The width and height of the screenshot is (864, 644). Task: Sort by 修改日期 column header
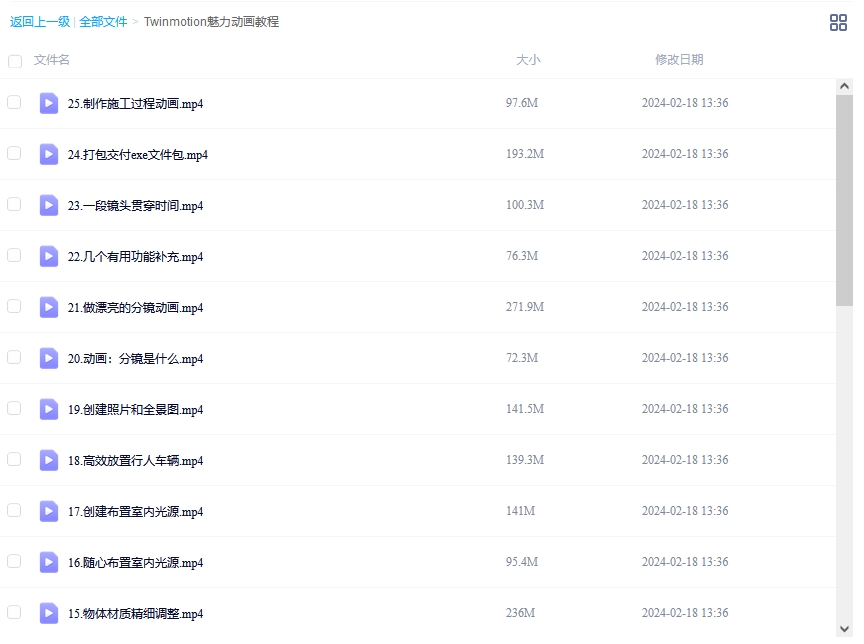679,59
